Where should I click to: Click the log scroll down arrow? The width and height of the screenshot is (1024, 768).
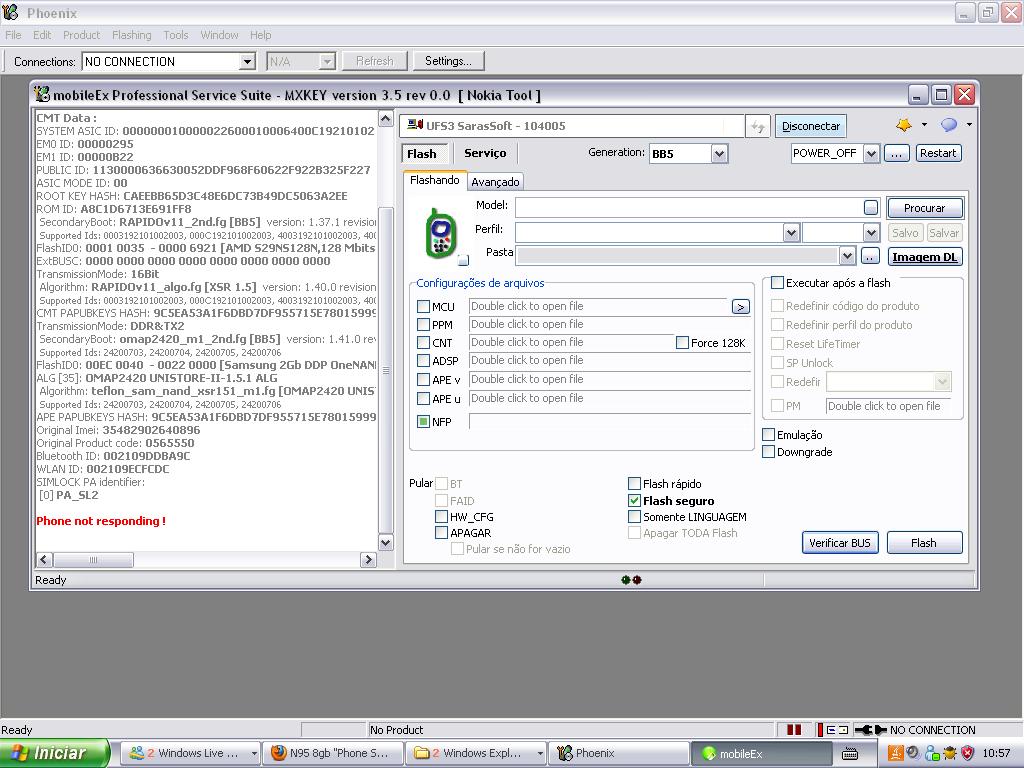tap(385, 543)
